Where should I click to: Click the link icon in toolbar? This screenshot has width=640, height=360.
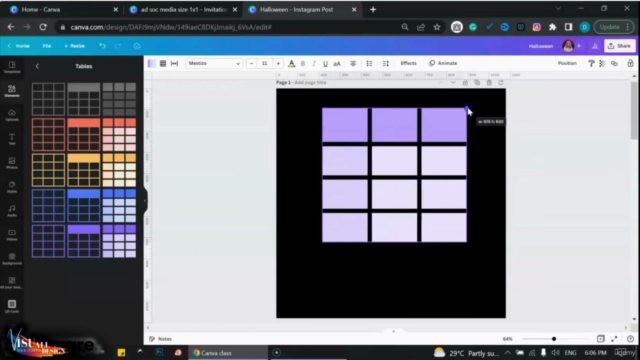point(614,63)
